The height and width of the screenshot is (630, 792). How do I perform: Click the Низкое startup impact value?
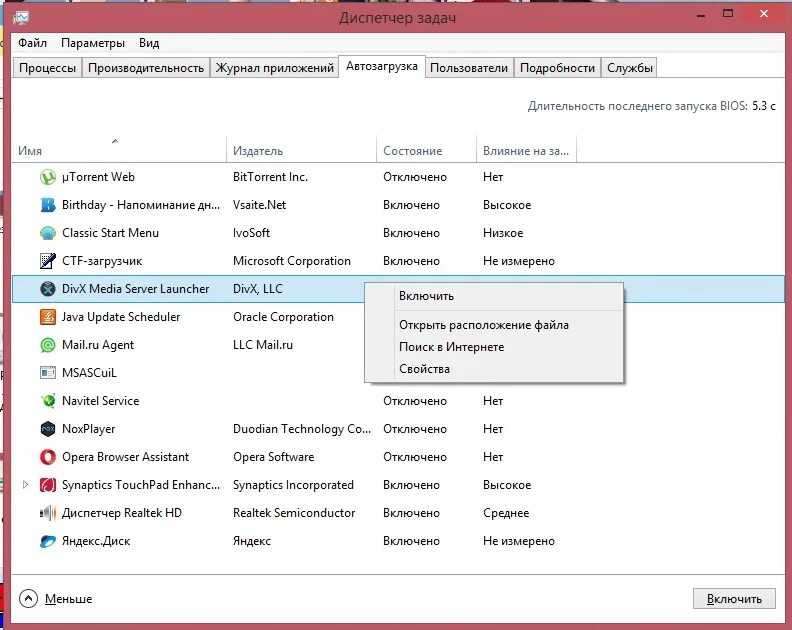(503, 233)
